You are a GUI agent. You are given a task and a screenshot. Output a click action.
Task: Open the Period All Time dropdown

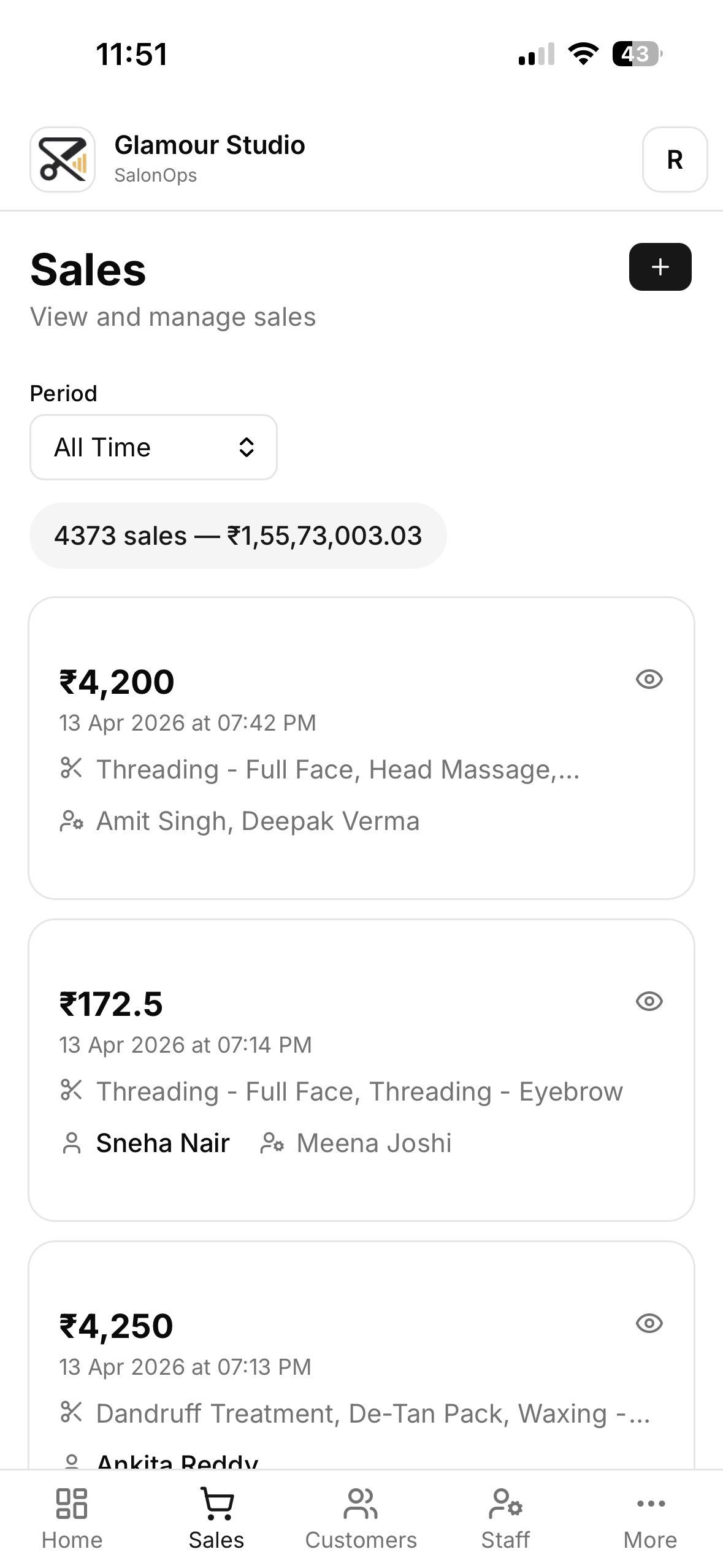pos(153,447)
